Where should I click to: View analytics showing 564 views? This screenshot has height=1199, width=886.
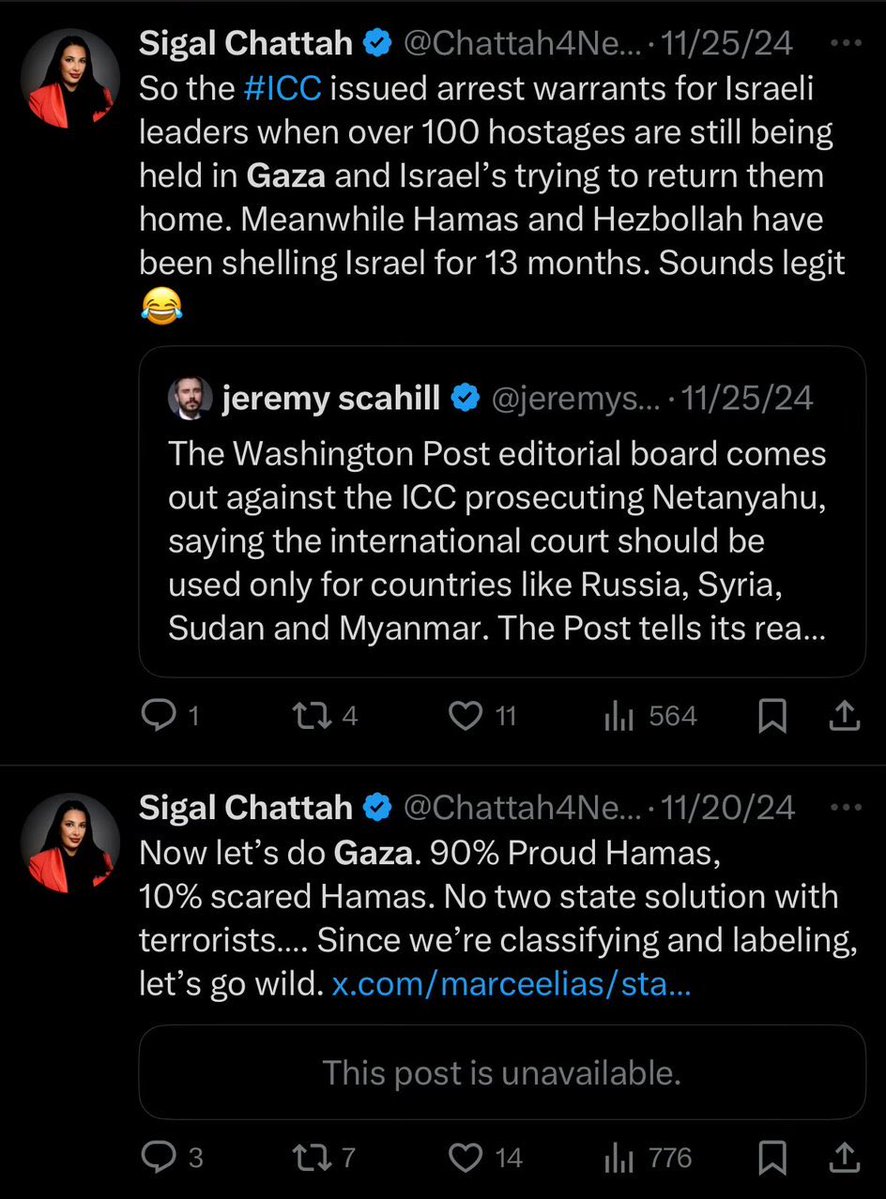tap(619, 716)
